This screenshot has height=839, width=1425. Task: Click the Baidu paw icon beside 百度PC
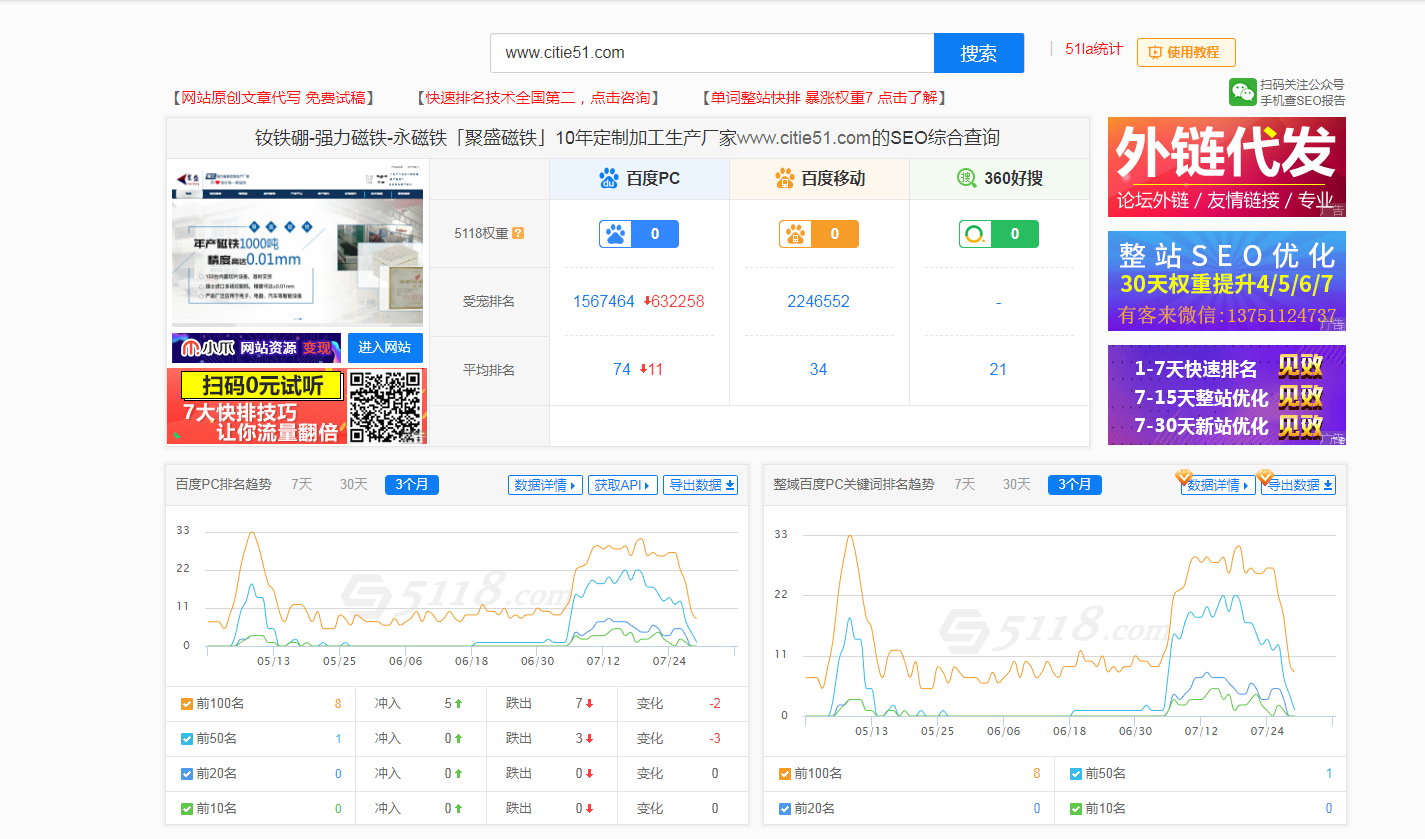[609, 179]
